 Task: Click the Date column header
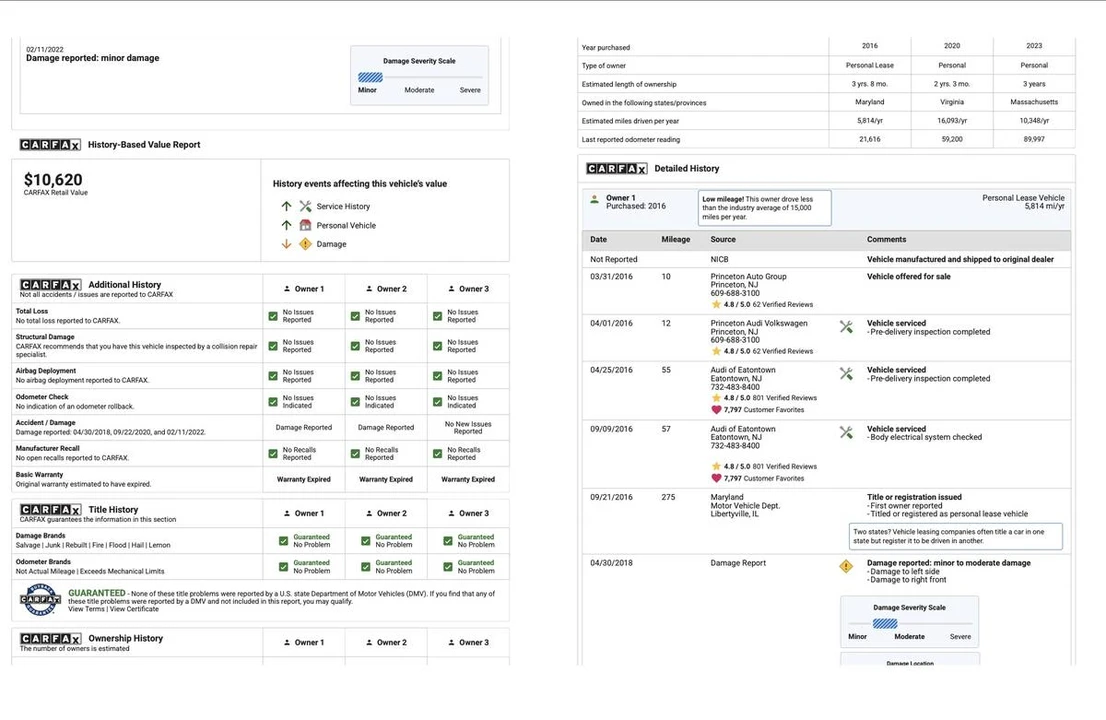598,240
